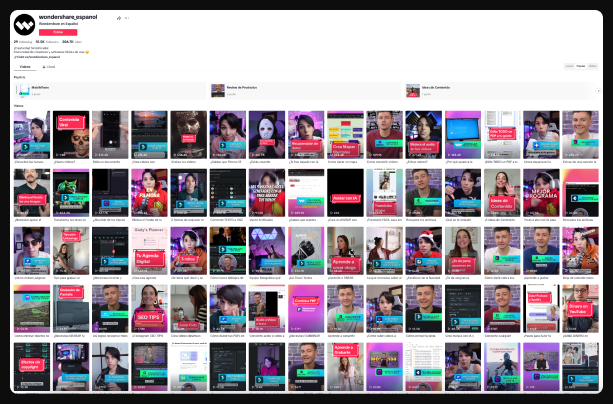Open the Videos tab
This screenshot has height=404, width=613.
25,66
